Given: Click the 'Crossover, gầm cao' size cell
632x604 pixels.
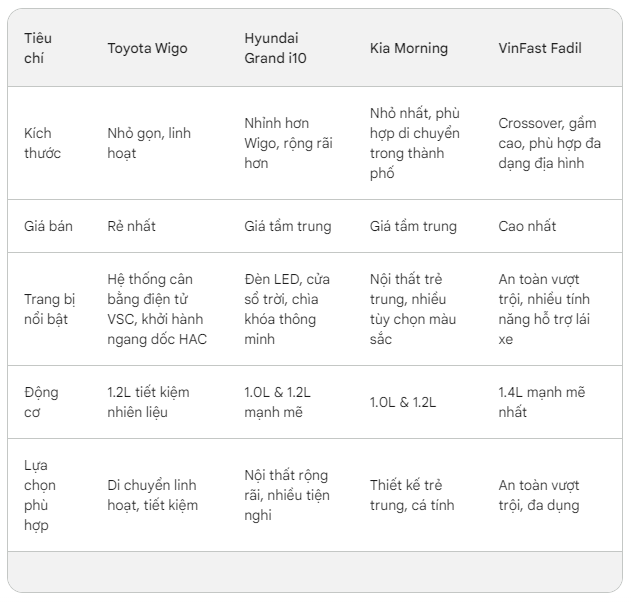Looking at the screenshot, I should click(549, 143).
